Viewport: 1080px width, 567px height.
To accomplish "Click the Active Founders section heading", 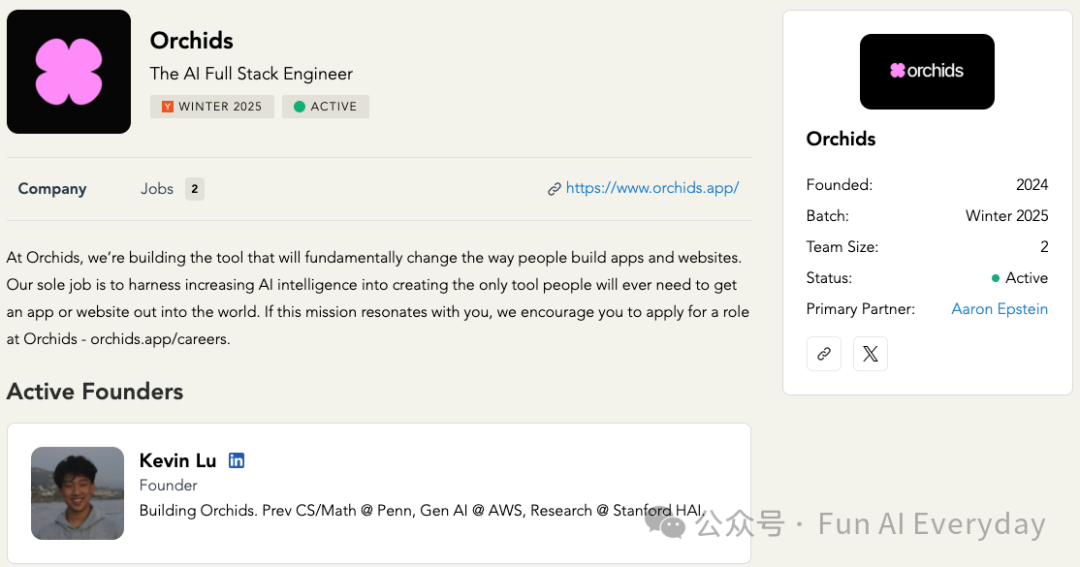I will tap(95, 391).
